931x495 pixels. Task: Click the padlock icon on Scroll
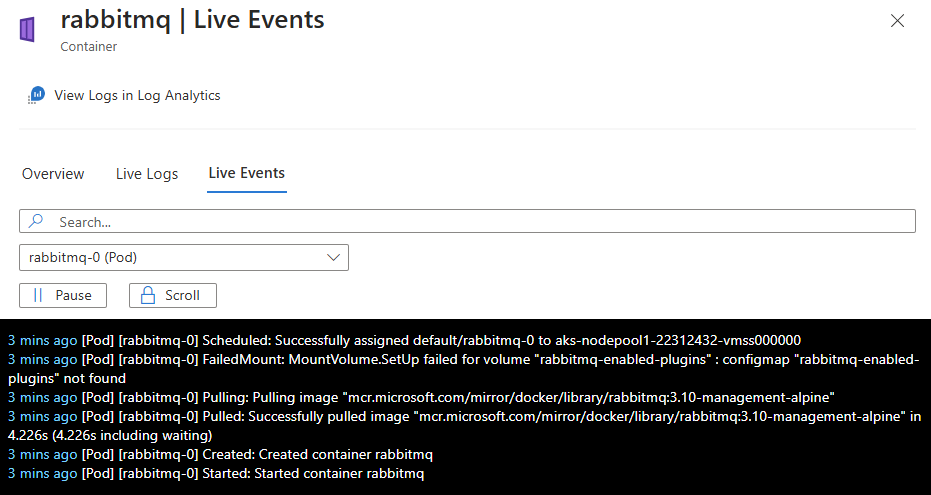pyautogui.click(x=148, y=295)
